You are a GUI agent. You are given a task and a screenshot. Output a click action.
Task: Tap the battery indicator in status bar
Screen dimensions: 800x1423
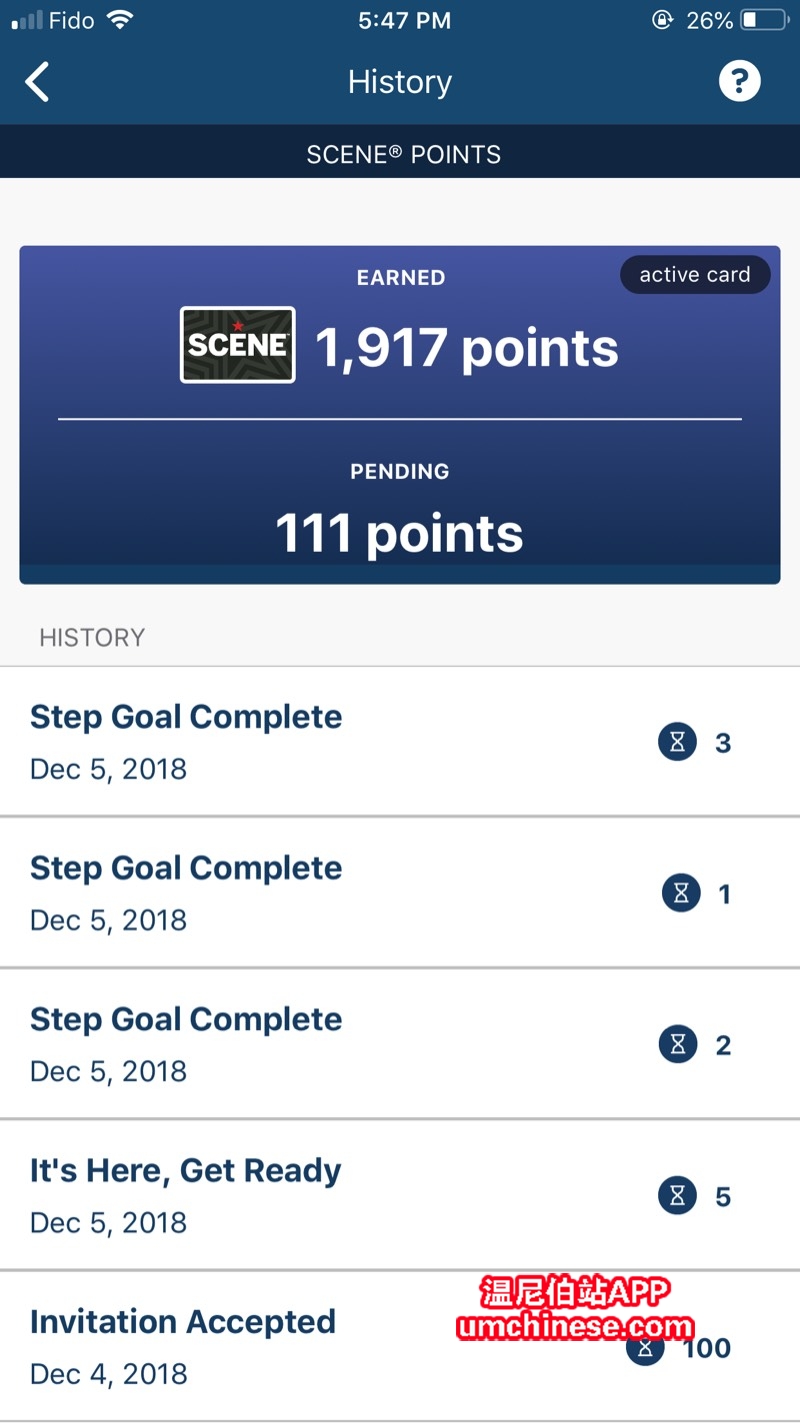[x=763, y=20]
